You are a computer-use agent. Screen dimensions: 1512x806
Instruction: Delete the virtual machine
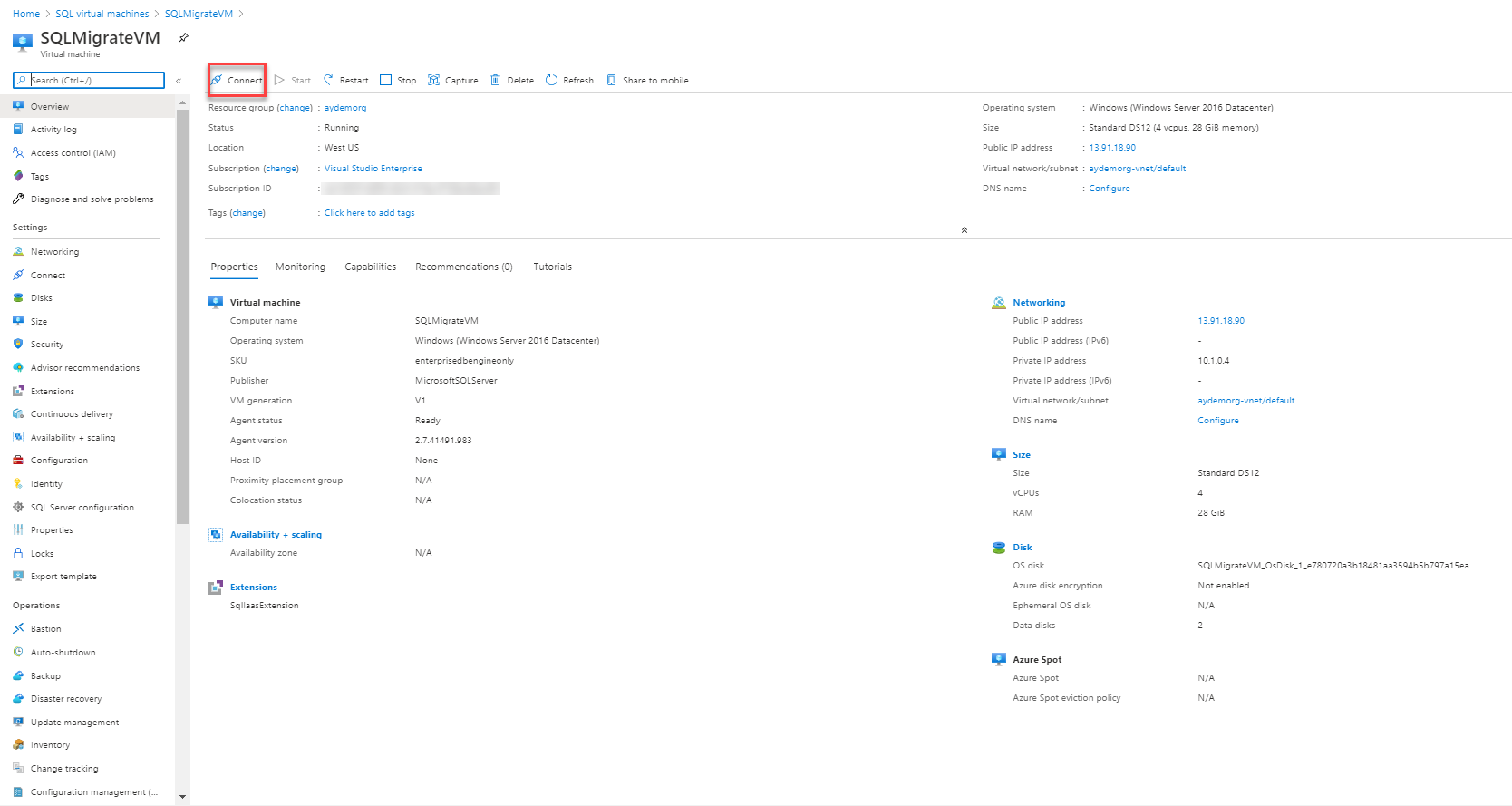(512, 81)
